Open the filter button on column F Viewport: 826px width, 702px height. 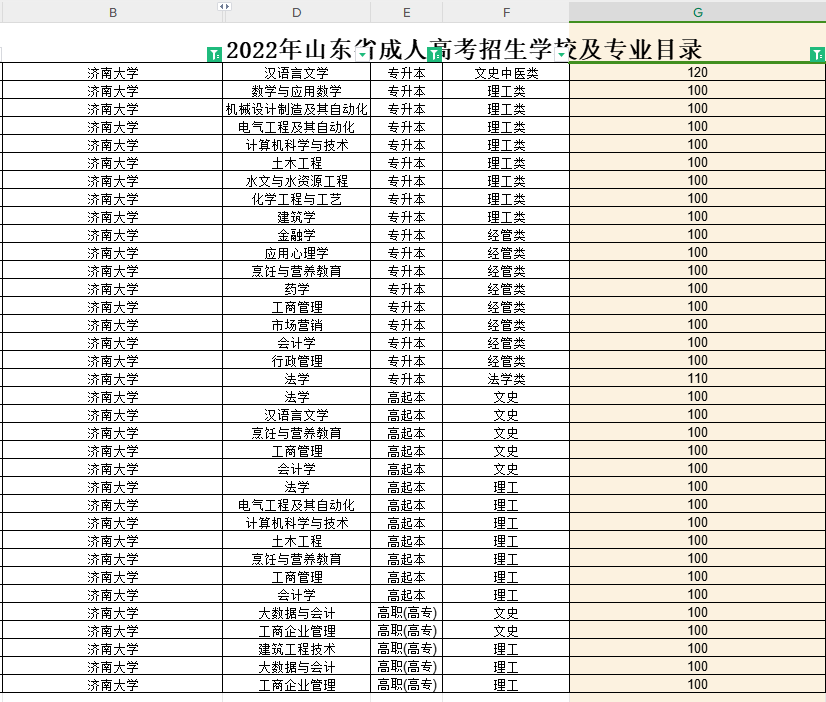tap(562, 54)
